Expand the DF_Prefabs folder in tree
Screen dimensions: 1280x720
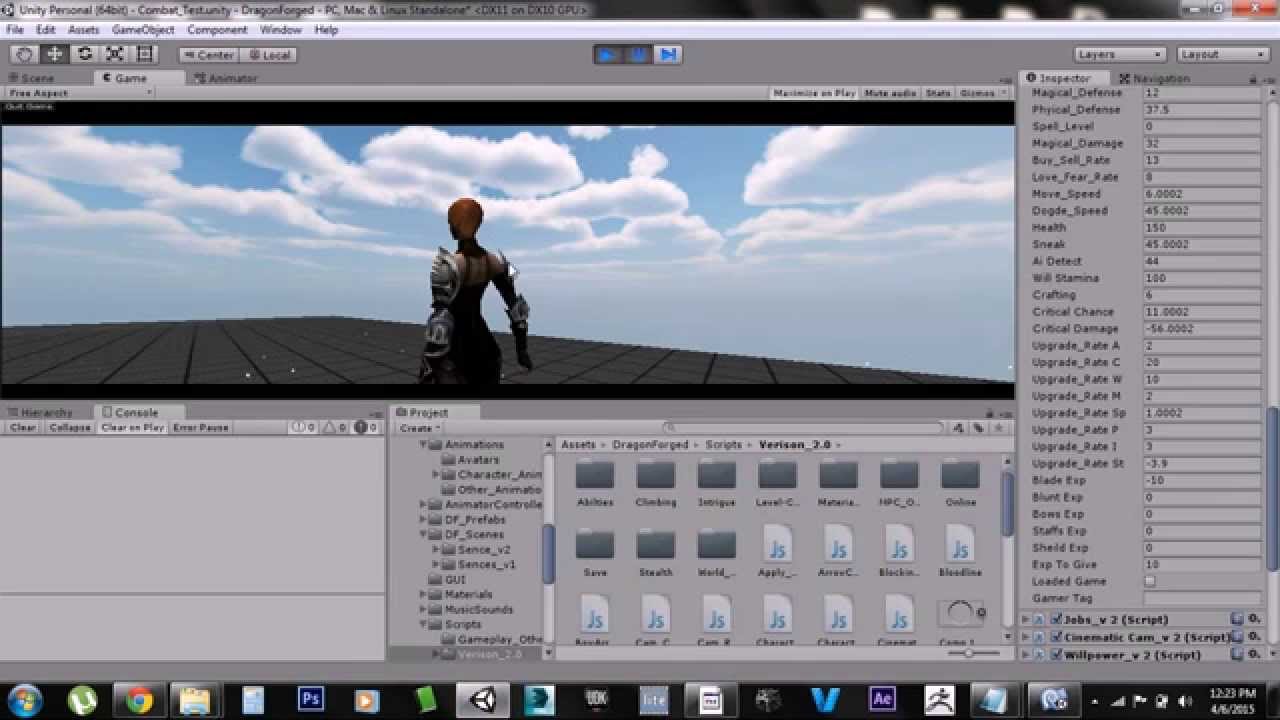coord(423,520)
